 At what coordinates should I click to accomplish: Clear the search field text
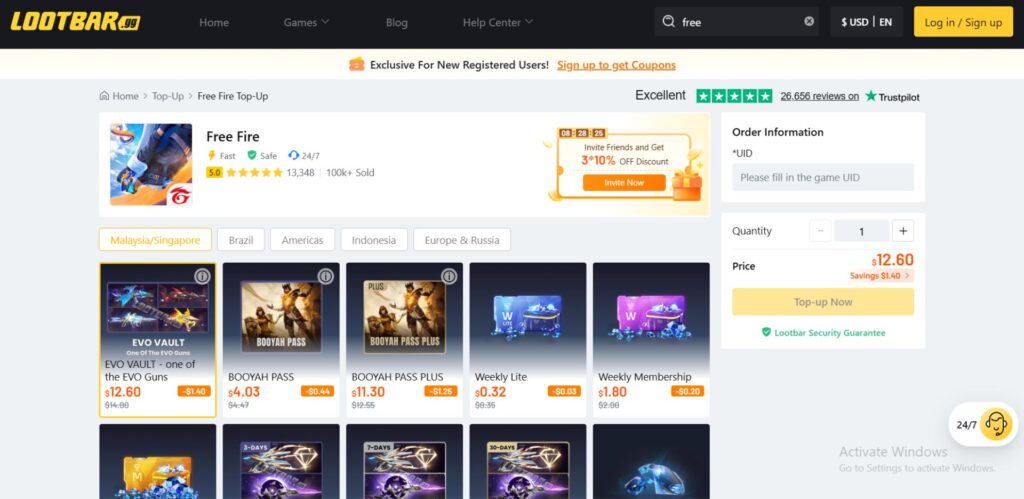(809, 22)
